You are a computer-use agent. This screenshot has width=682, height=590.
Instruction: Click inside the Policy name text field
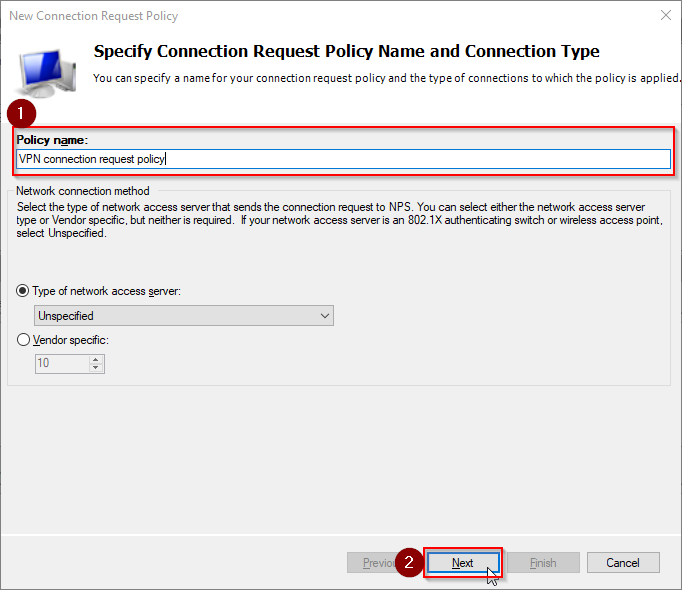[x=343, y=159]
